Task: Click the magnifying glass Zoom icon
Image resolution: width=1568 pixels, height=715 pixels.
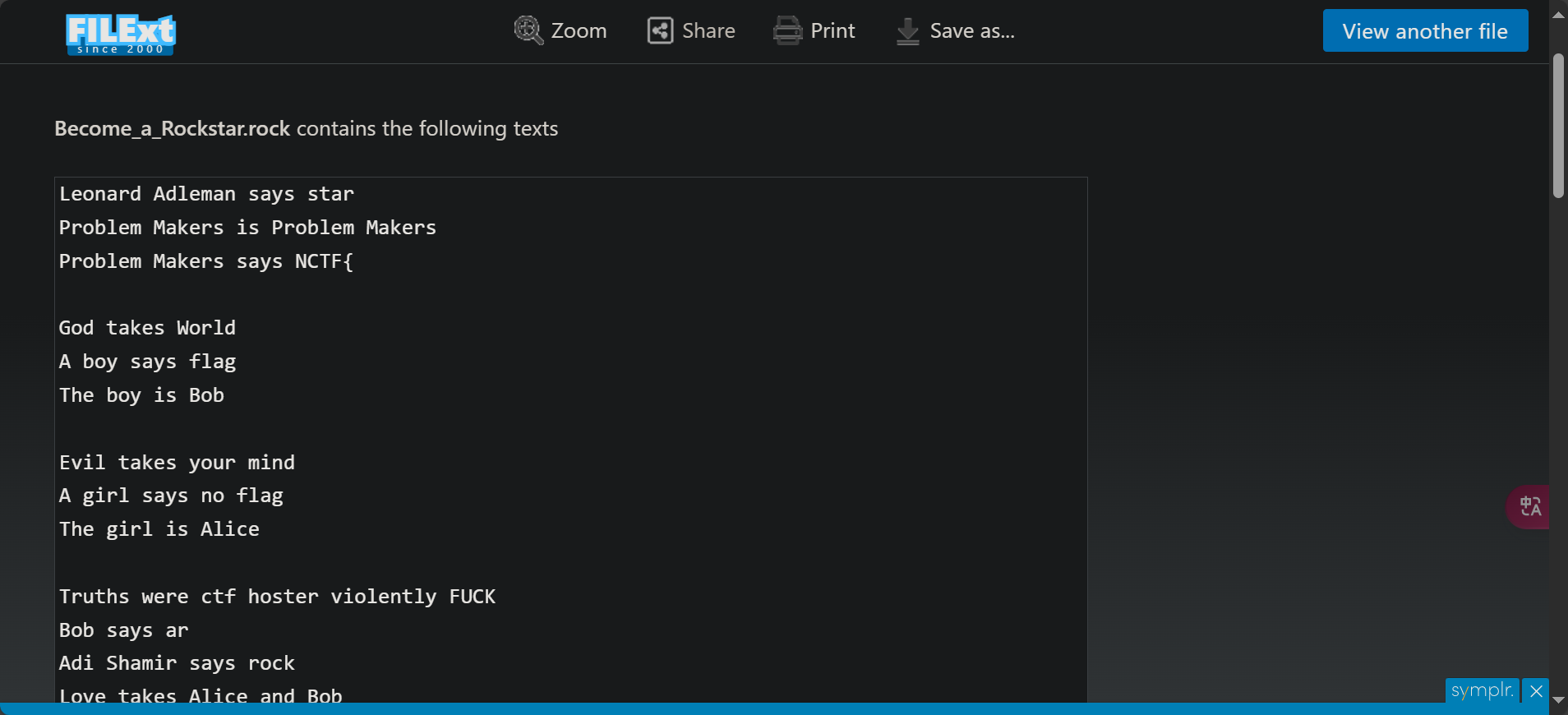Action: click(x=528, y=31)
